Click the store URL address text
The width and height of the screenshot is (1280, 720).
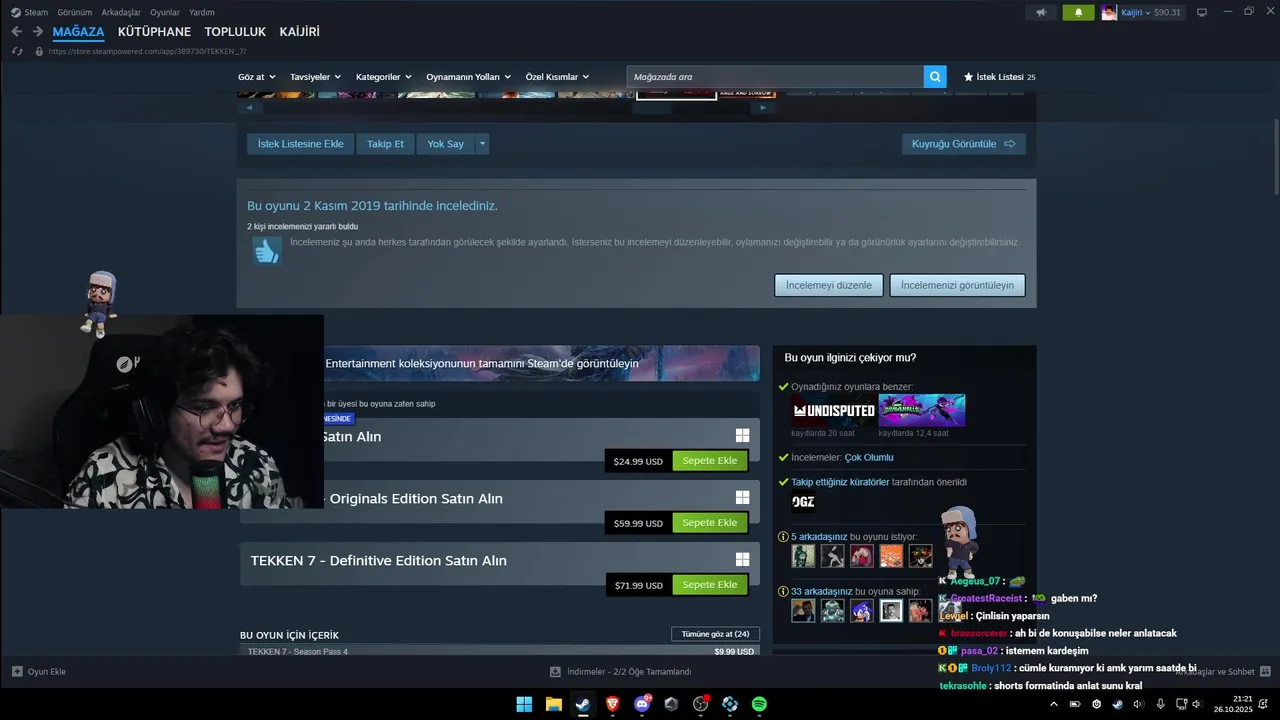pos(147,51)
